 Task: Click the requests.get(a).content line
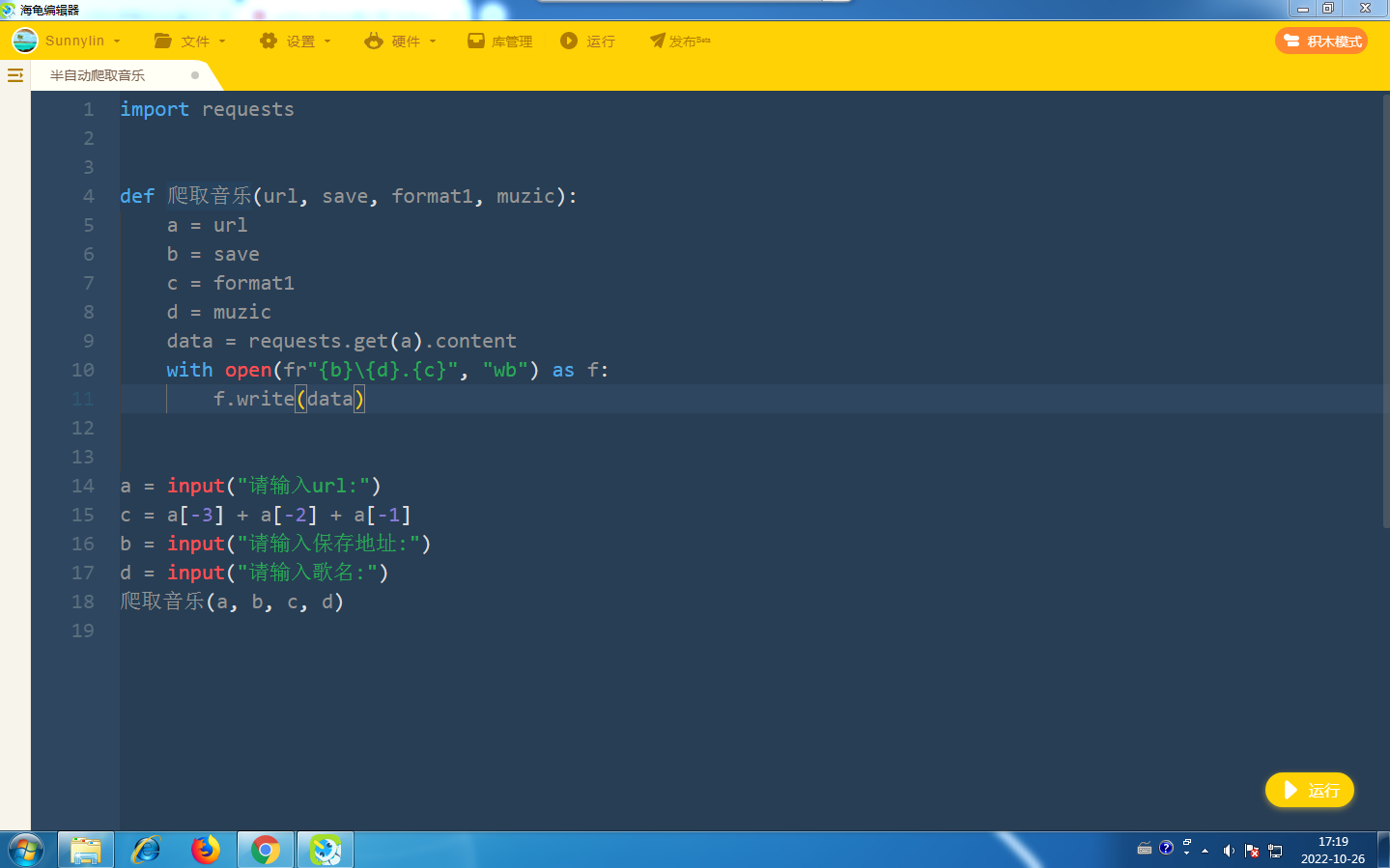click(341, 341)
